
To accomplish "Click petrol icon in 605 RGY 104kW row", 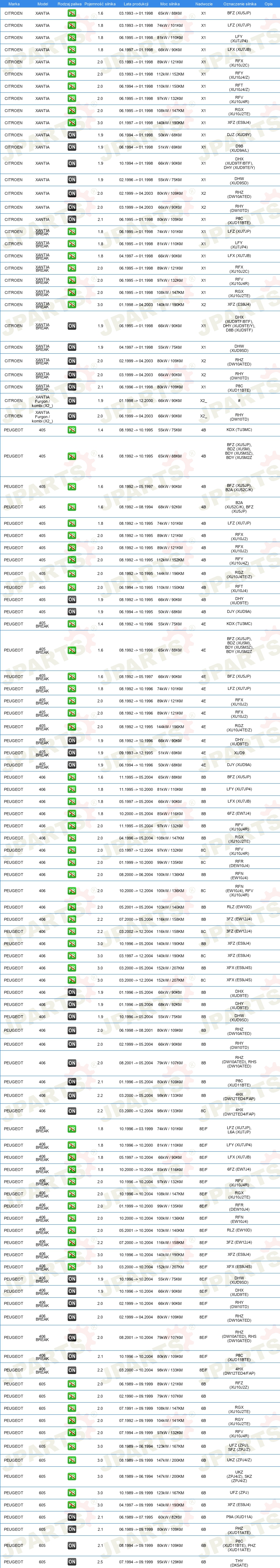I will point(72,1421).
